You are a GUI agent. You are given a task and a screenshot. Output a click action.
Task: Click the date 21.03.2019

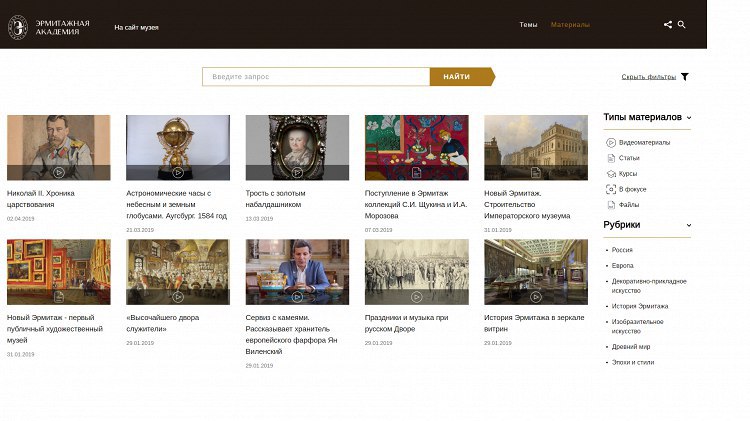coord(140,230)
